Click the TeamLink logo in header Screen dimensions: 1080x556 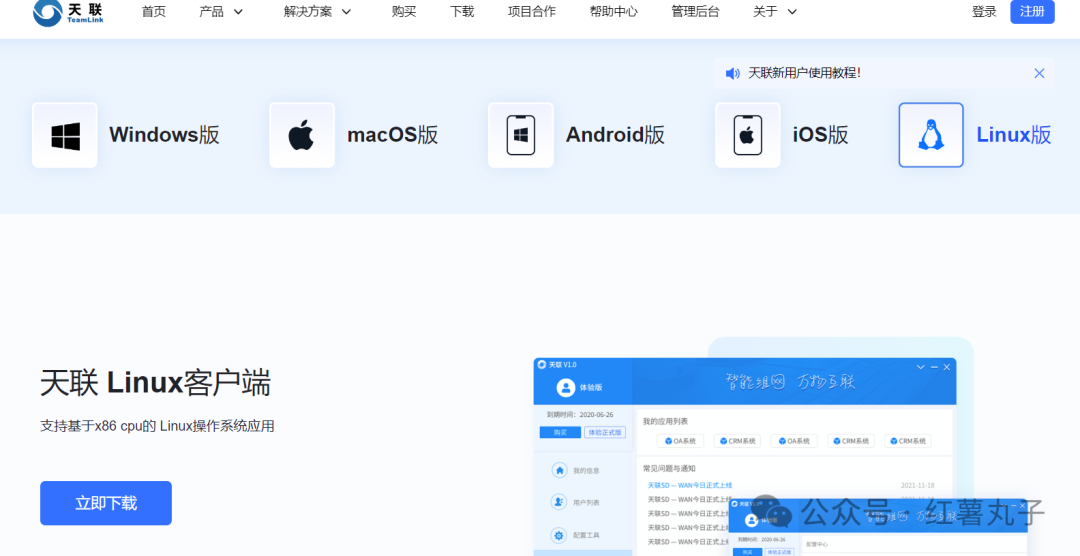68,12
